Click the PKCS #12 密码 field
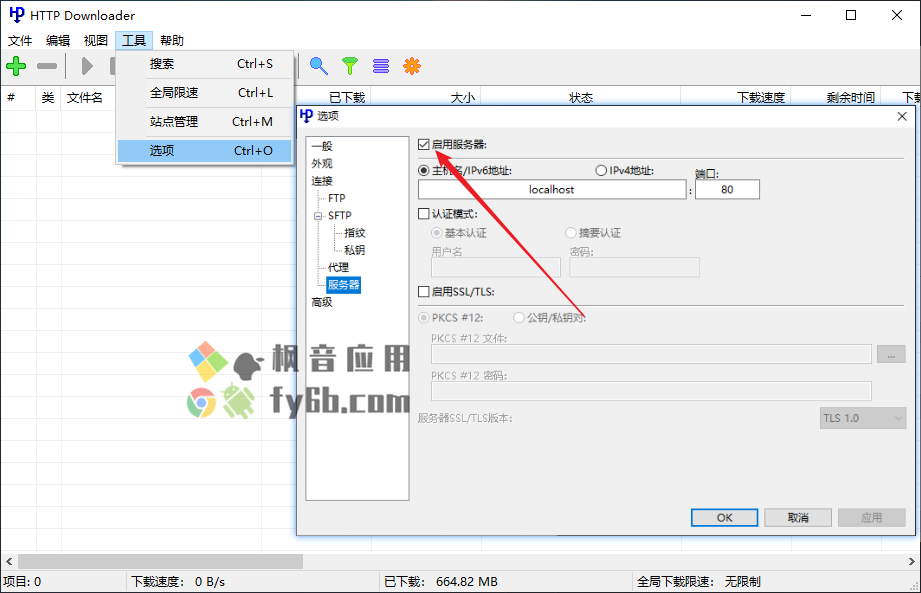Viewport: 921px width, 593px height. click(651, 391)
